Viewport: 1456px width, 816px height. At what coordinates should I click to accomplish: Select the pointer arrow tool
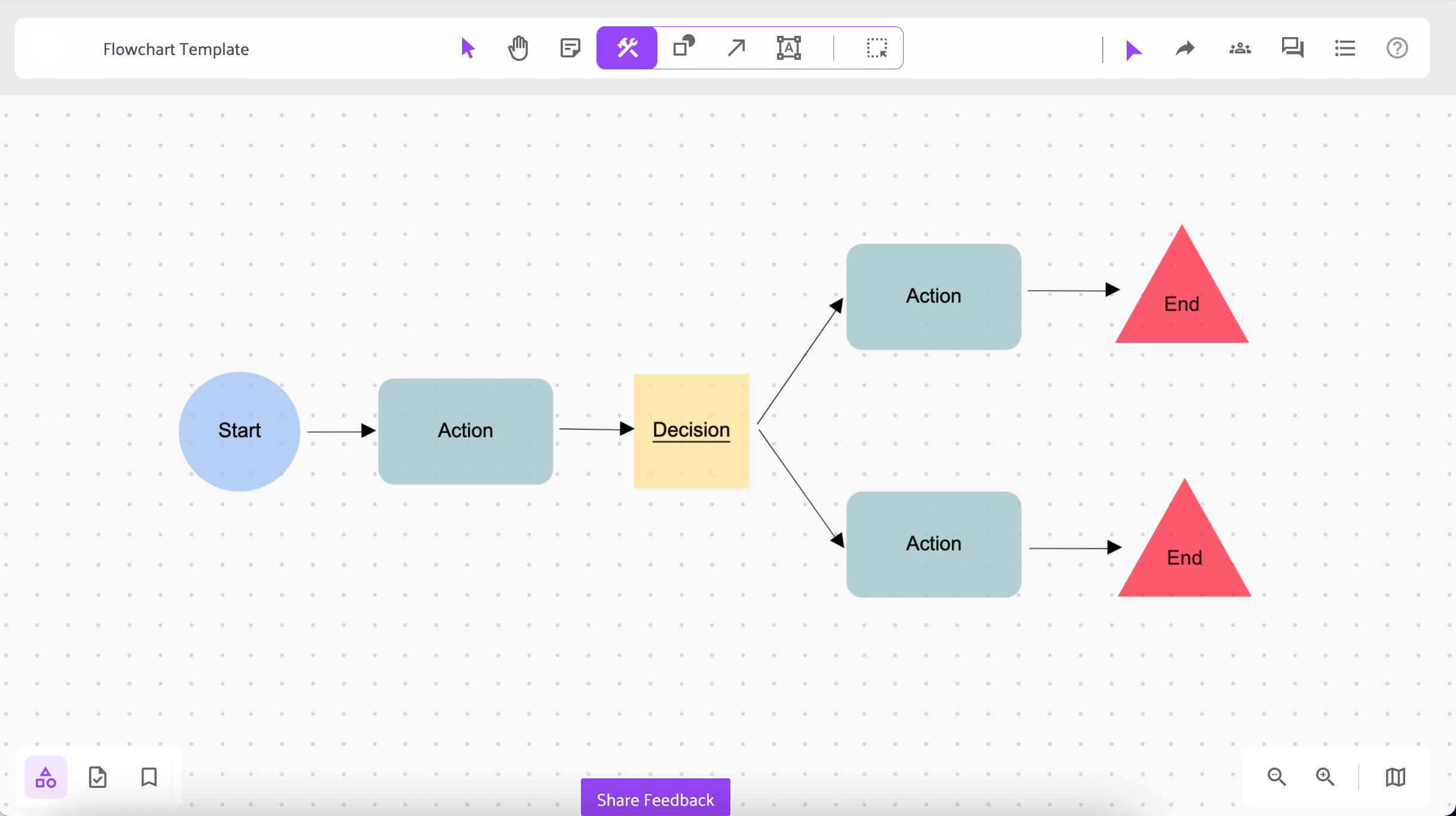(x=468, y=48)
